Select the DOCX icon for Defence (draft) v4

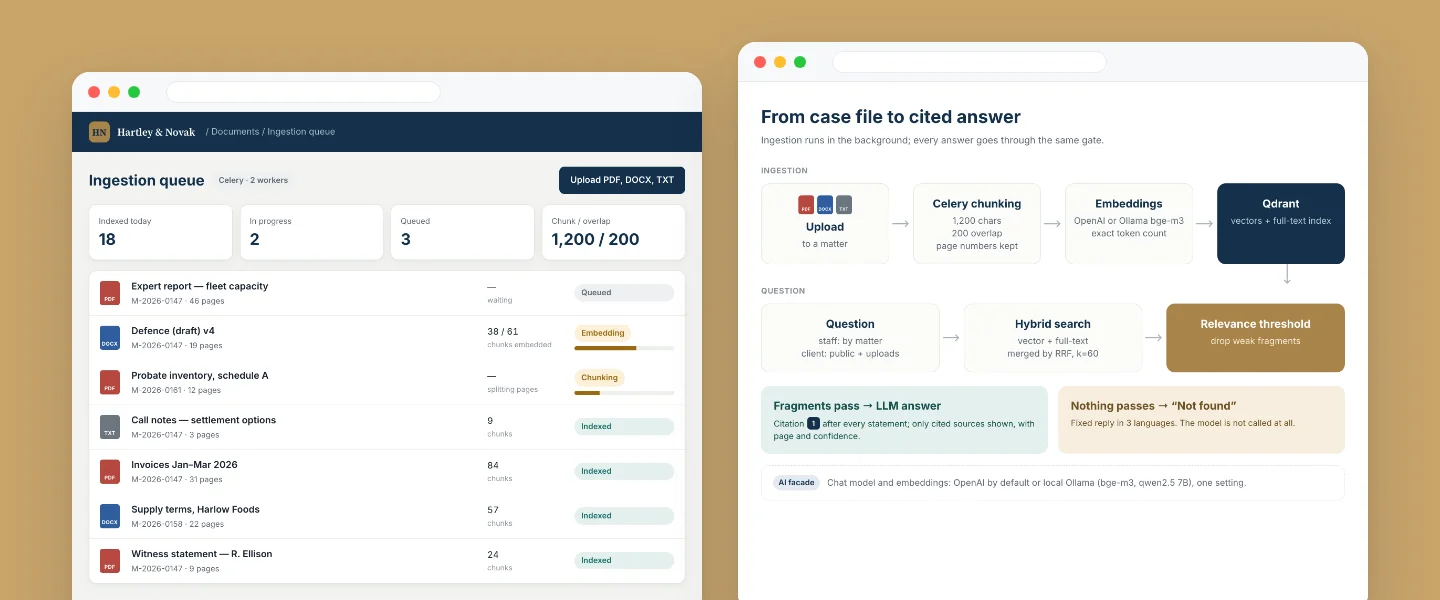110,337
